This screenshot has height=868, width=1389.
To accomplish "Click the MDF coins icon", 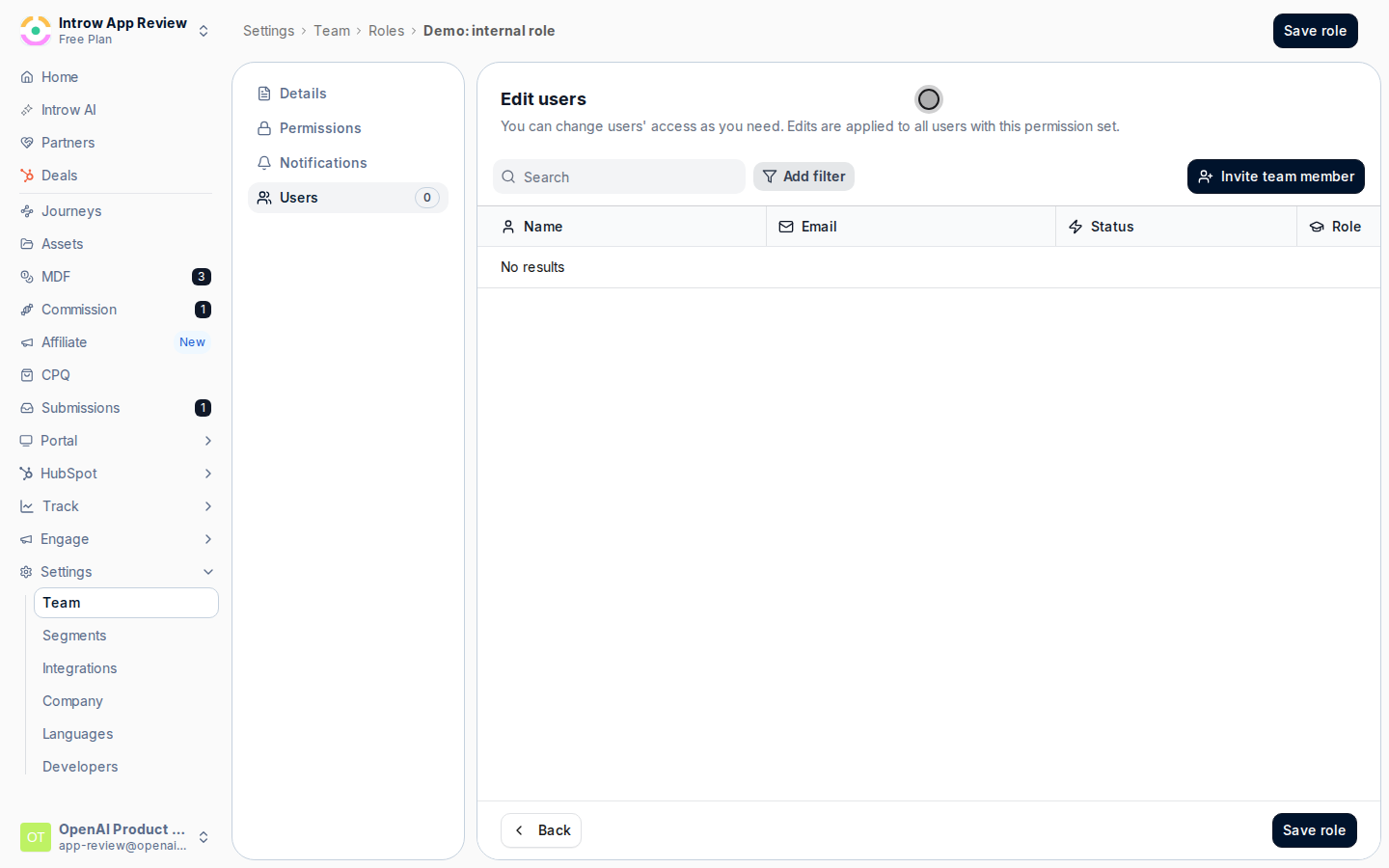I will coord(27,277).
